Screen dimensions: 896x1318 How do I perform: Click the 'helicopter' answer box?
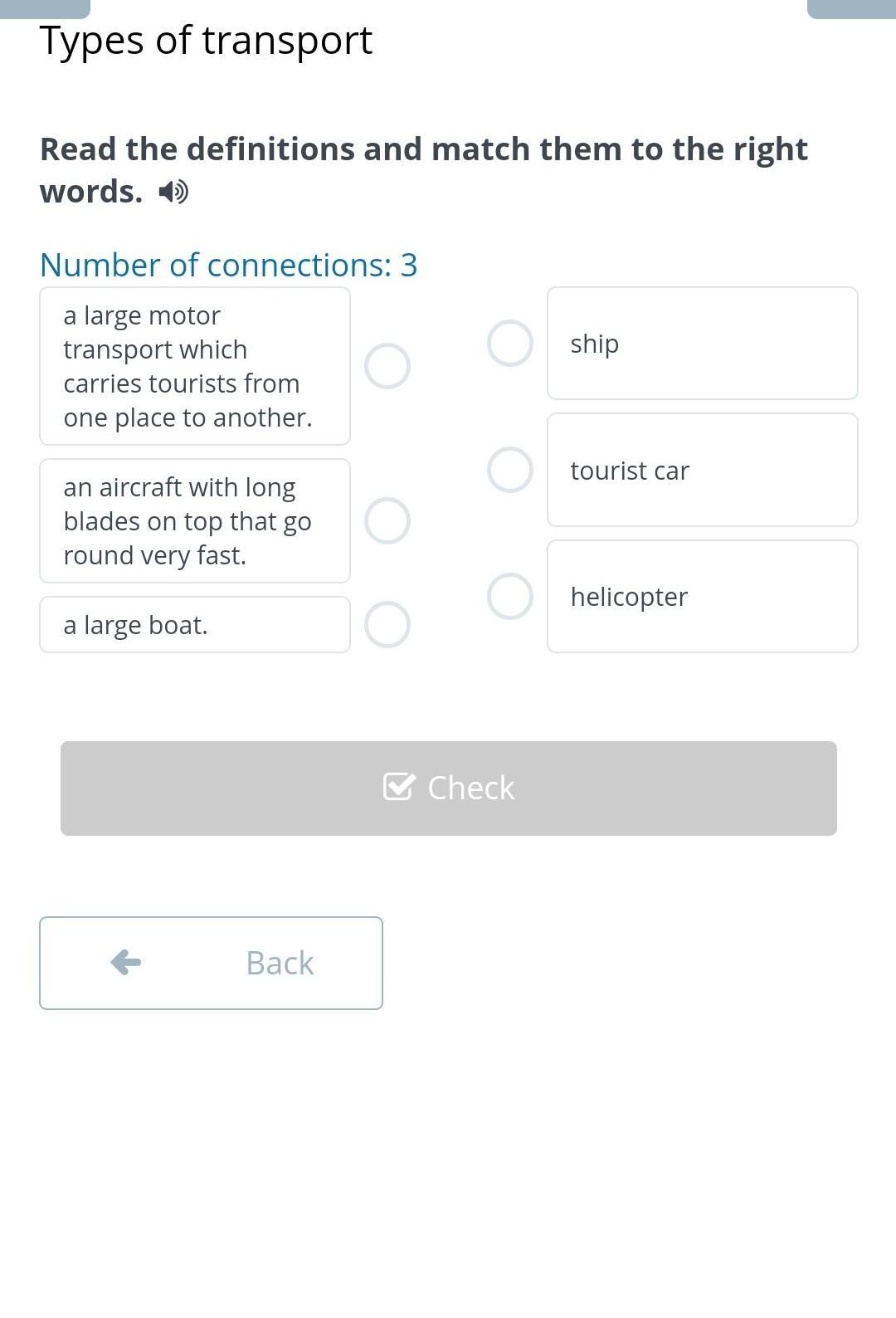[x=703, y=596]
